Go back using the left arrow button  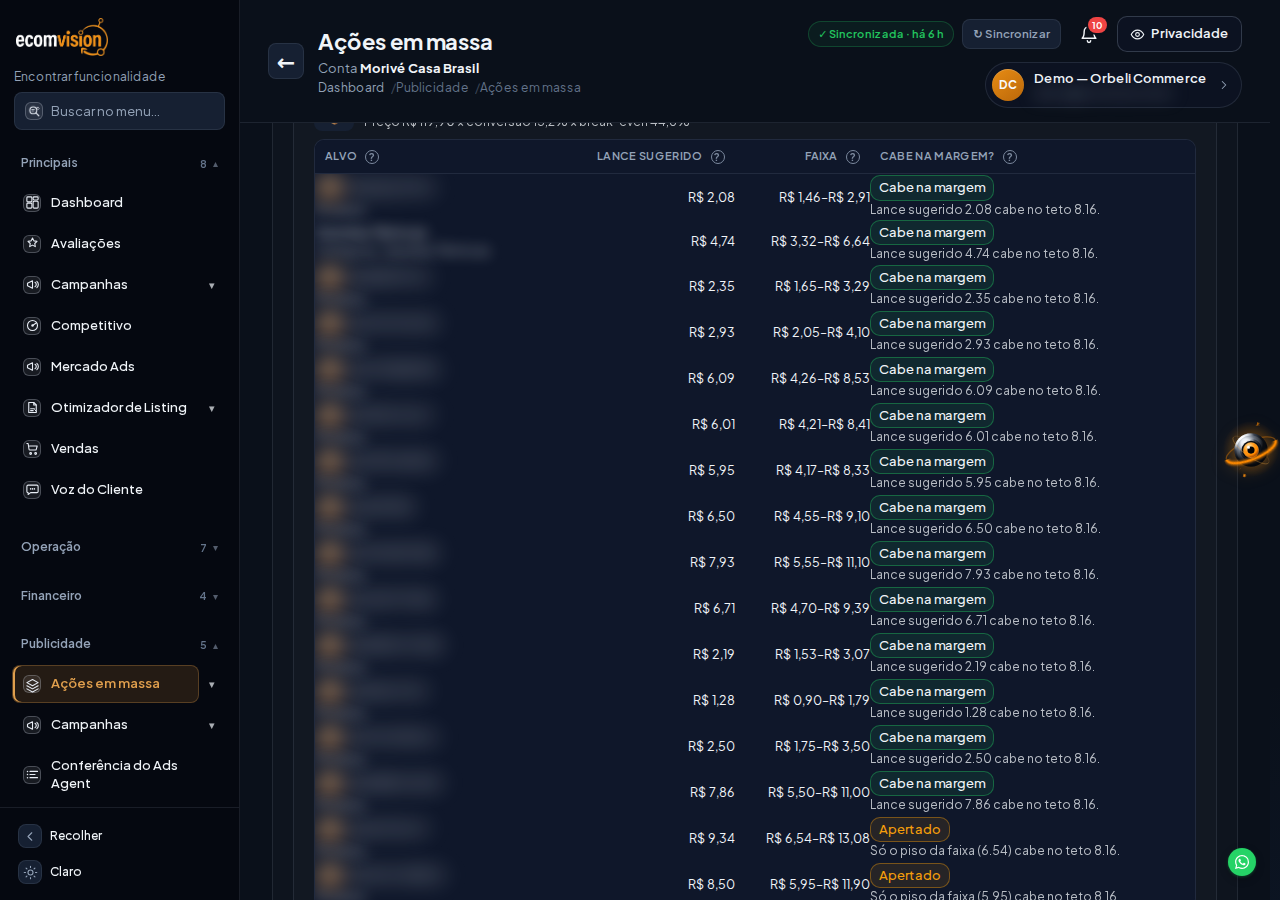286,61
